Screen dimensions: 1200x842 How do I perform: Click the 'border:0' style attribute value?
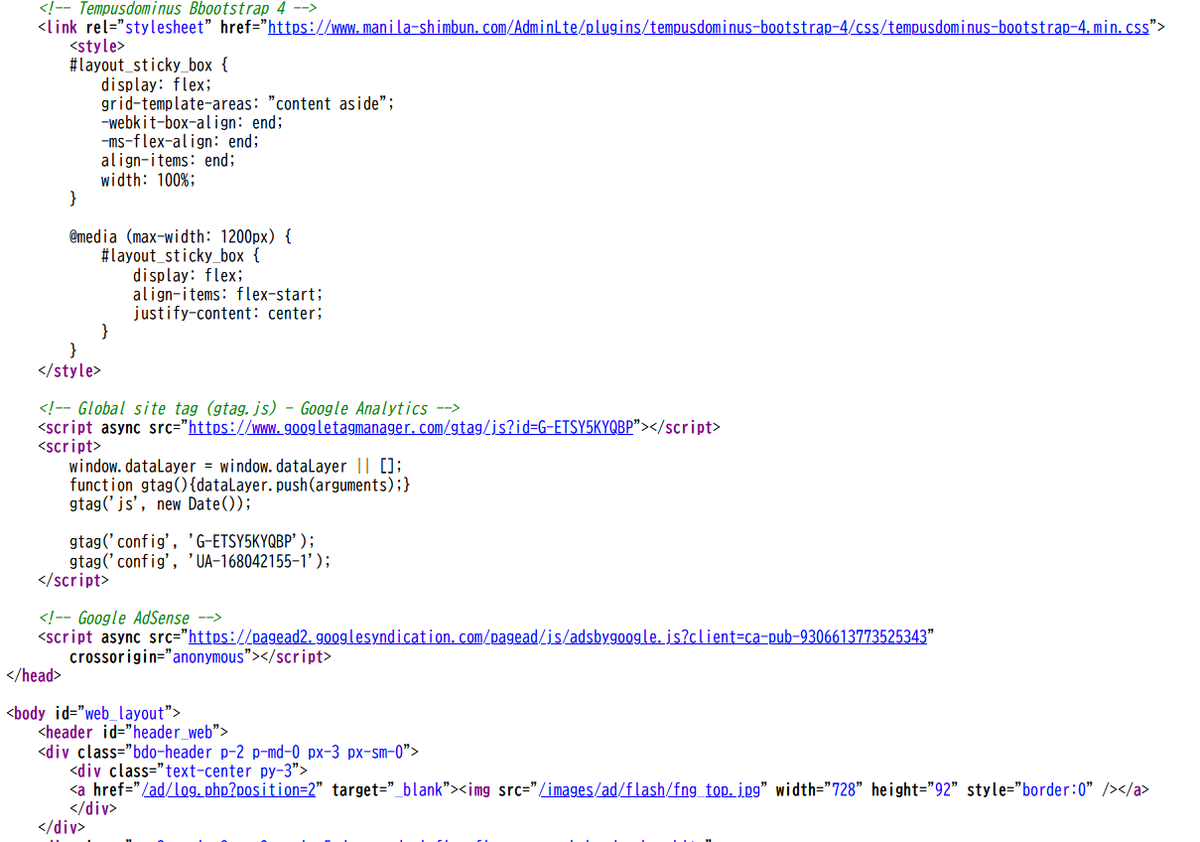tap(1056, 789)
